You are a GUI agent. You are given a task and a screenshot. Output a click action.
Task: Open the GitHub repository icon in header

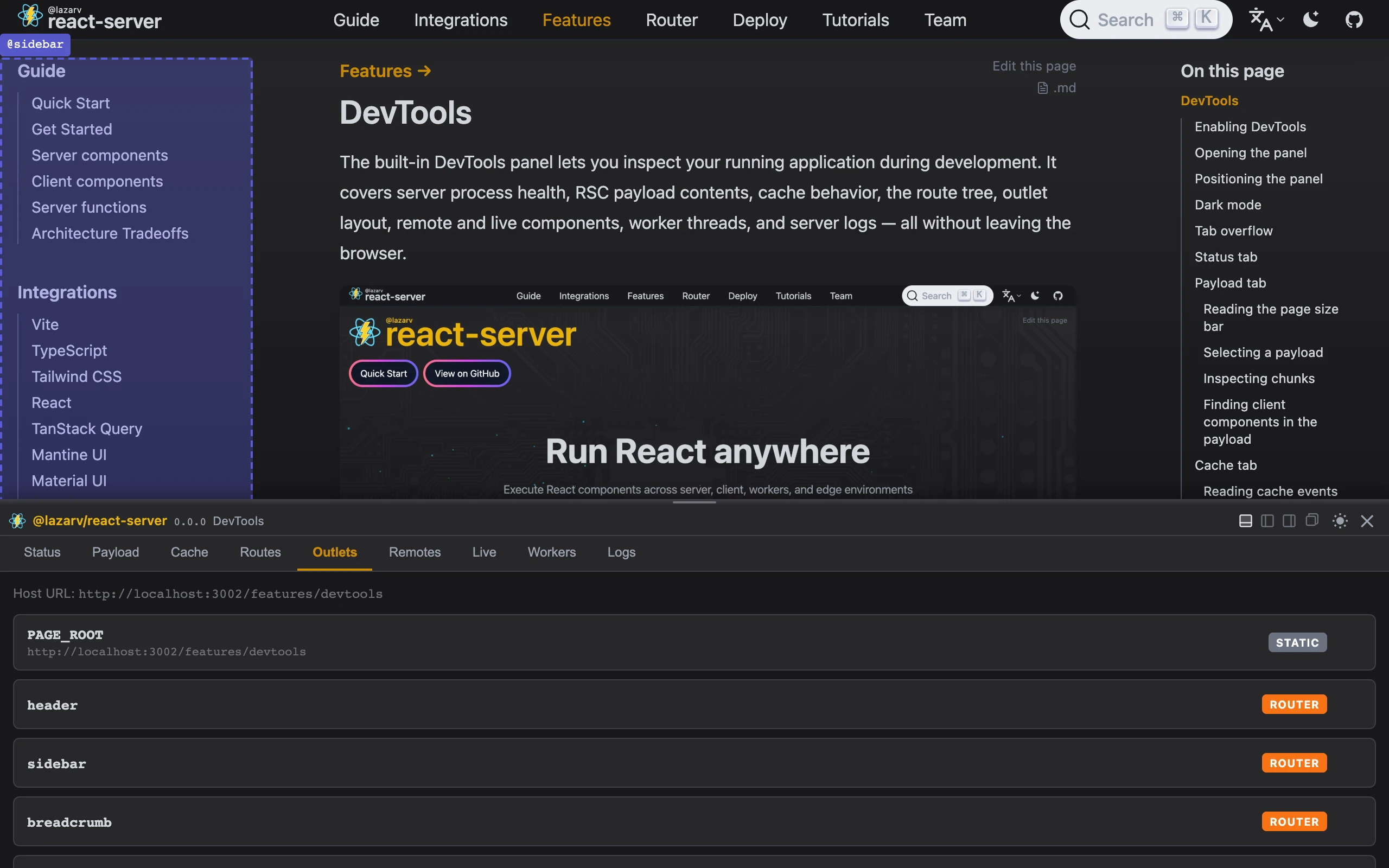pos(1353,20)
